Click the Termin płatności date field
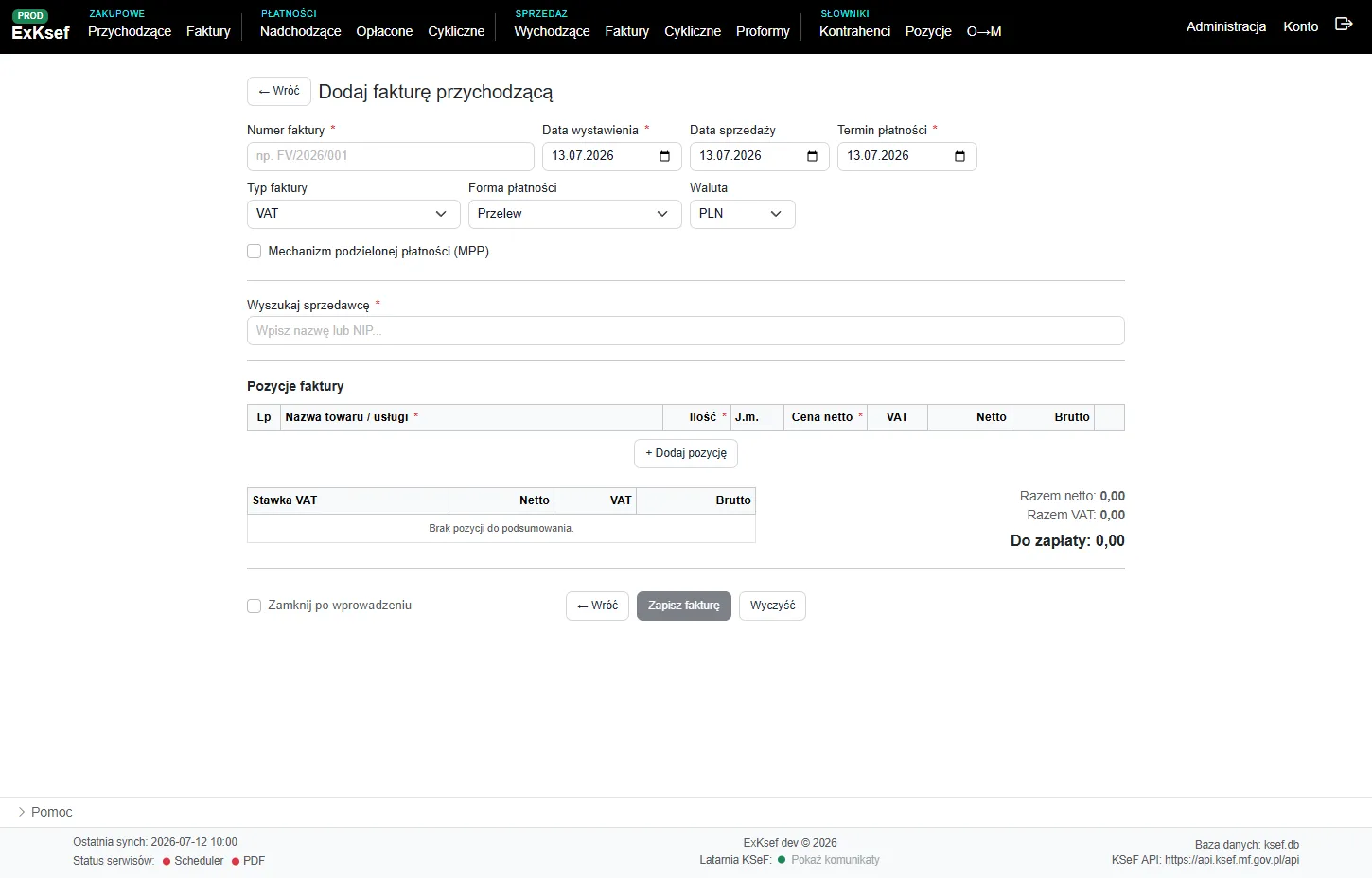The image size is (1372, 878). pos(907,156)
